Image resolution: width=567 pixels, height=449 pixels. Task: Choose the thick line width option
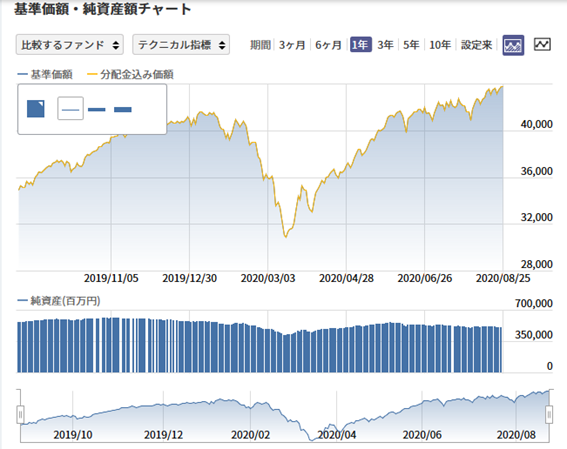[123, 109]
